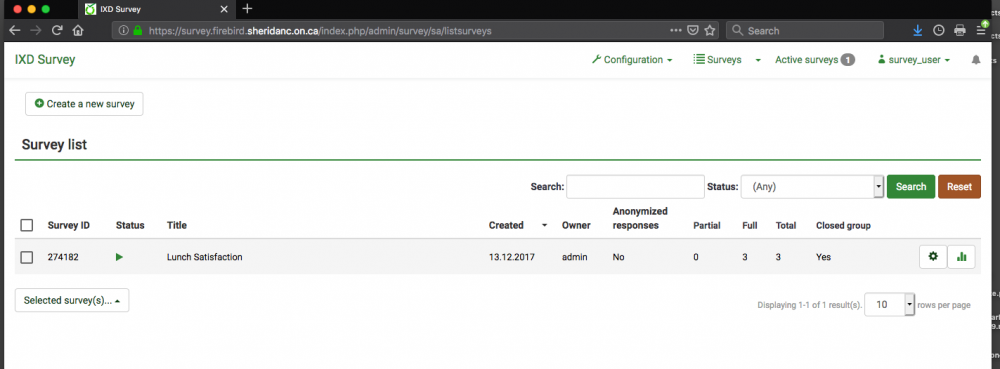Open the Configuration dropdown menu

632,60
